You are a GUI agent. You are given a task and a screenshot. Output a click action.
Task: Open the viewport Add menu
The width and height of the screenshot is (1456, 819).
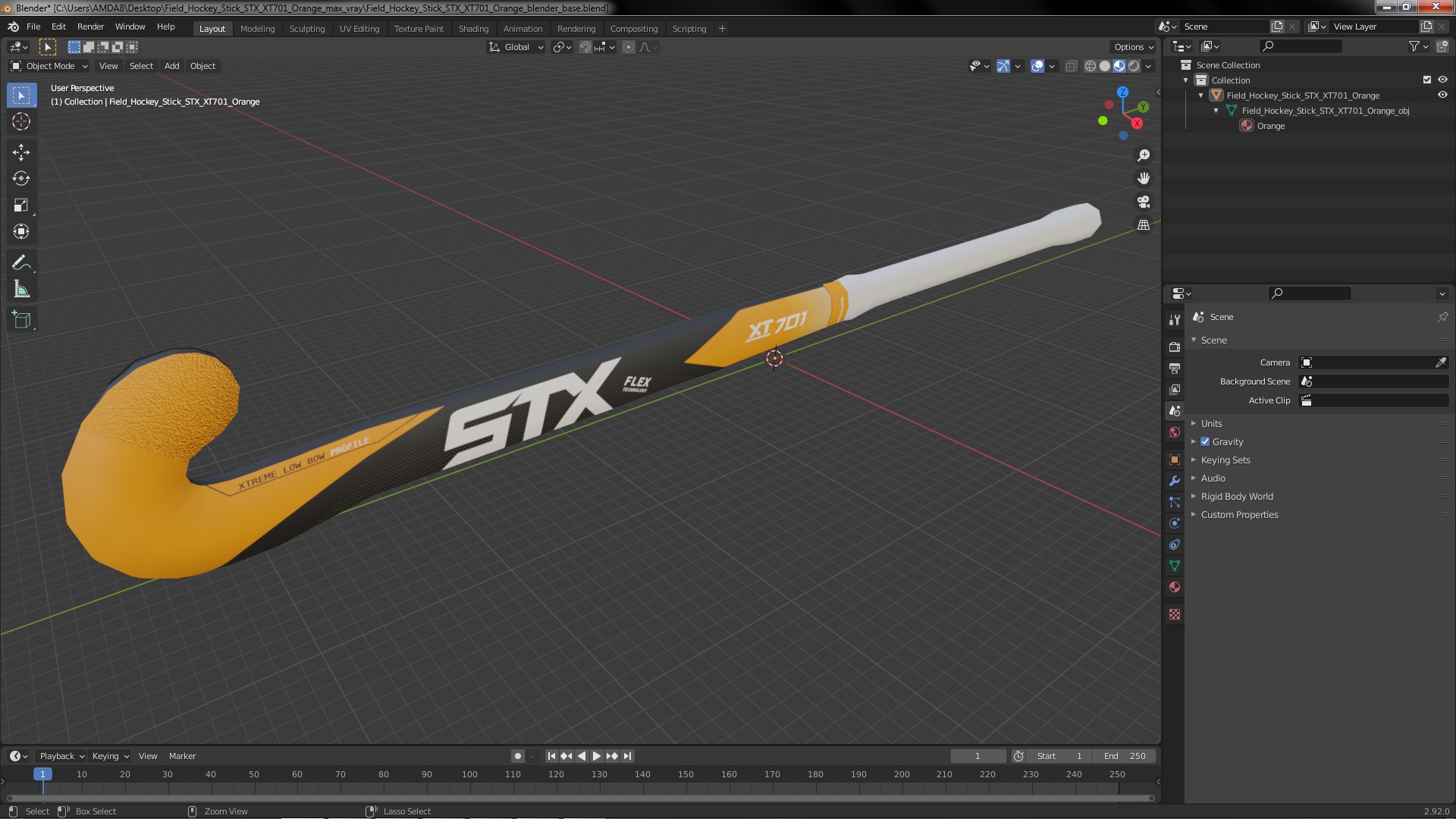coord(172,66)
